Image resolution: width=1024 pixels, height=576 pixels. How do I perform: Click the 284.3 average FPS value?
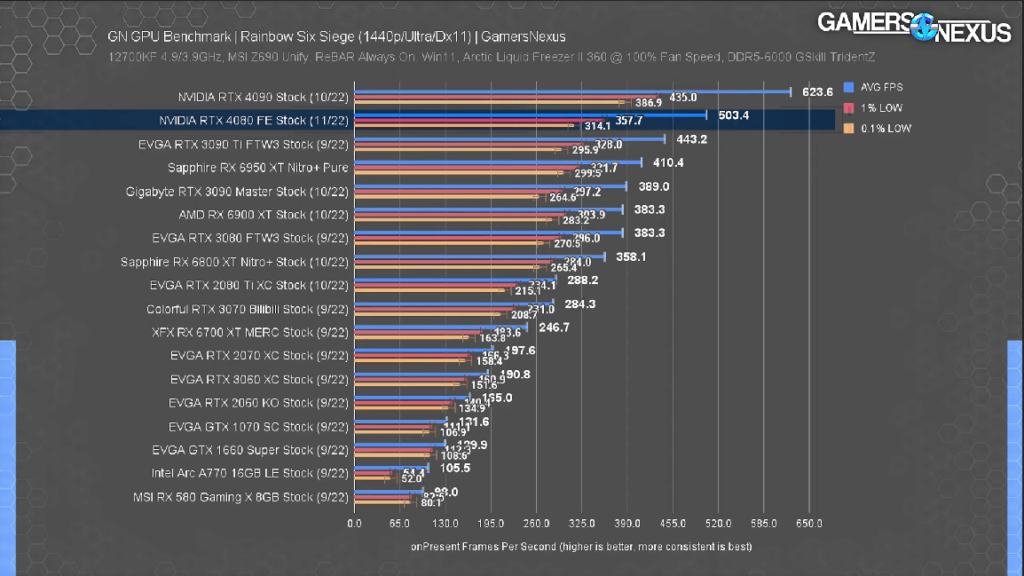(580, 304)
